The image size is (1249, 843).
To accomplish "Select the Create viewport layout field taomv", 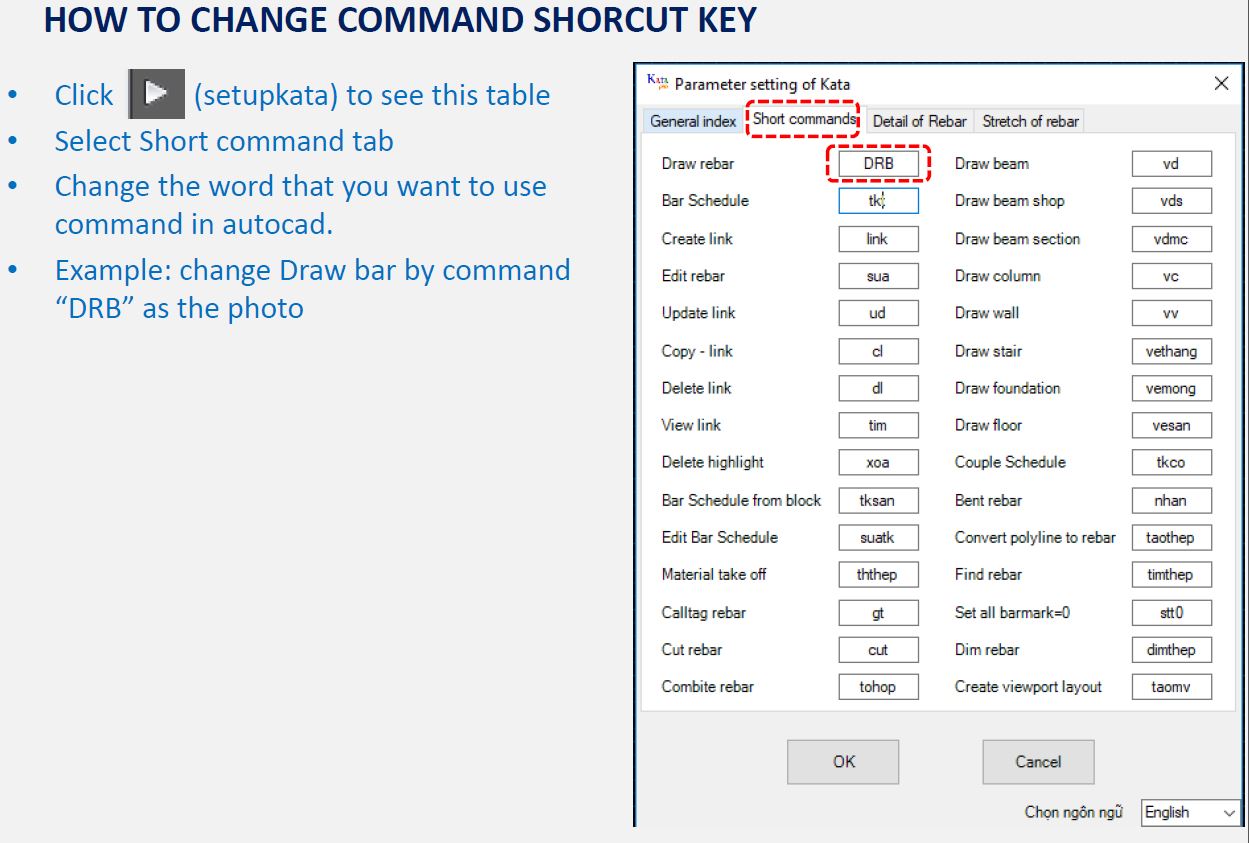I will 1172,687.
